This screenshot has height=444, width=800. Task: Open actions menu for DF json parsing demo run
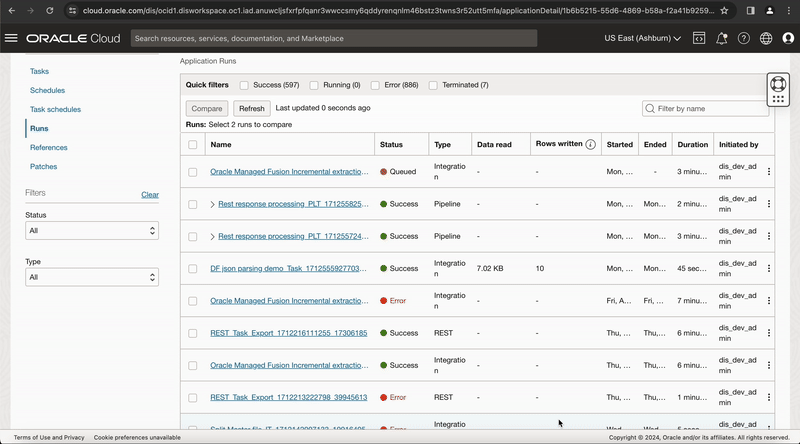(769, 268)
